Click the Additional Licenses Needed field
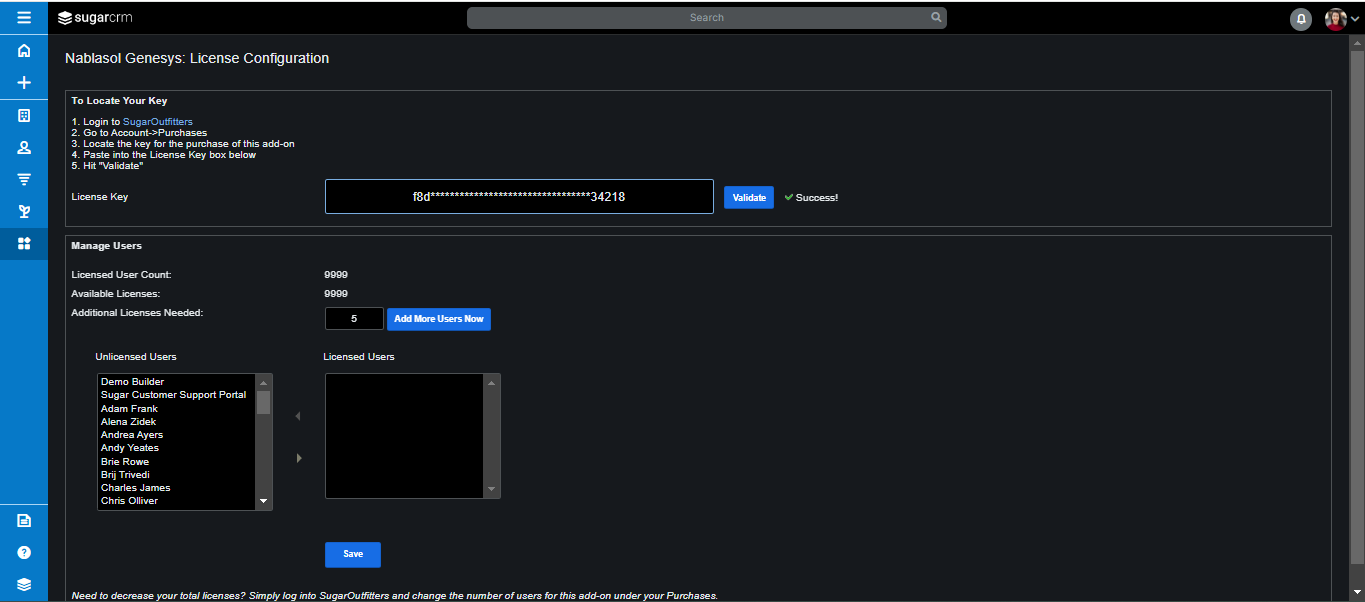This screenshot has width=1365, height=602. (x=354, y=319)
